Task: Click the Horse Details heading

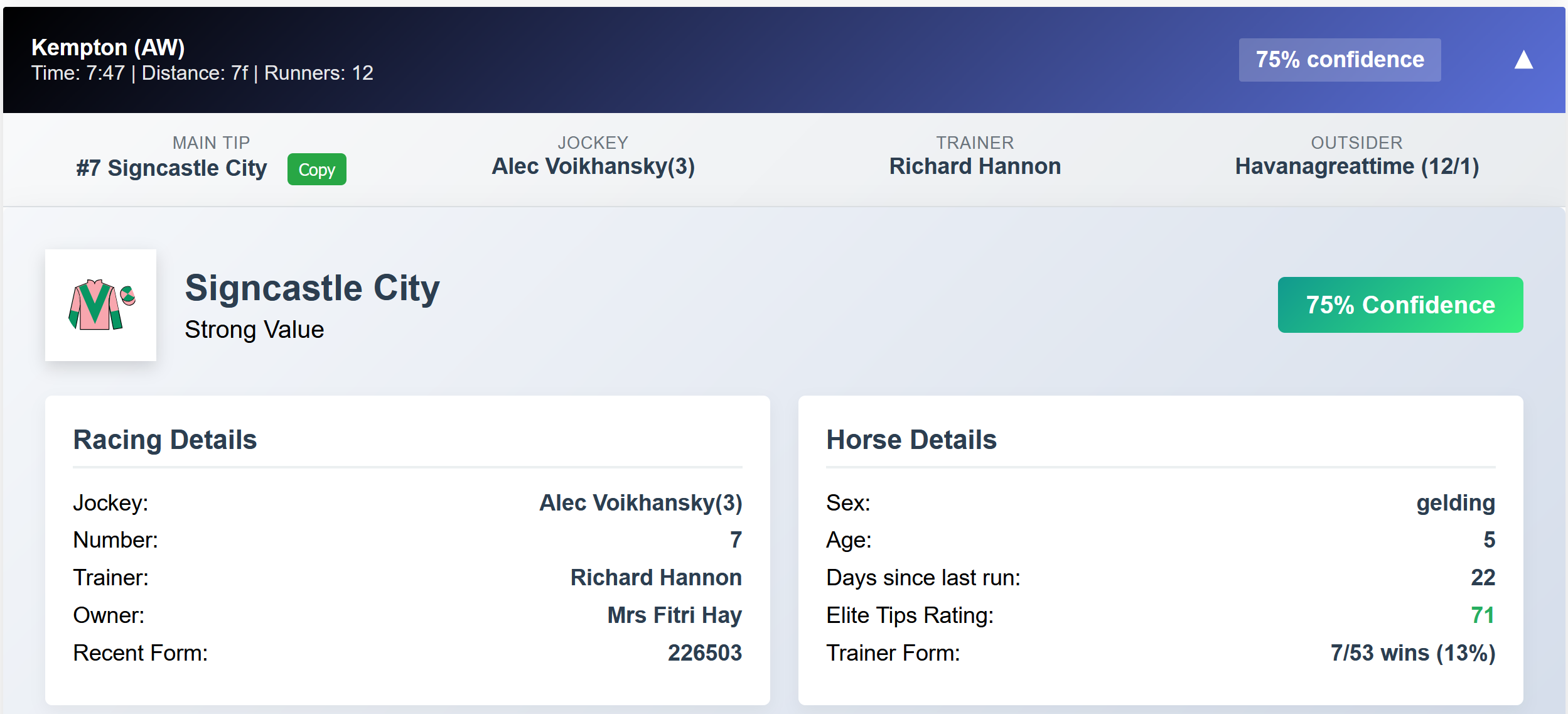Action: pos(911,440)
